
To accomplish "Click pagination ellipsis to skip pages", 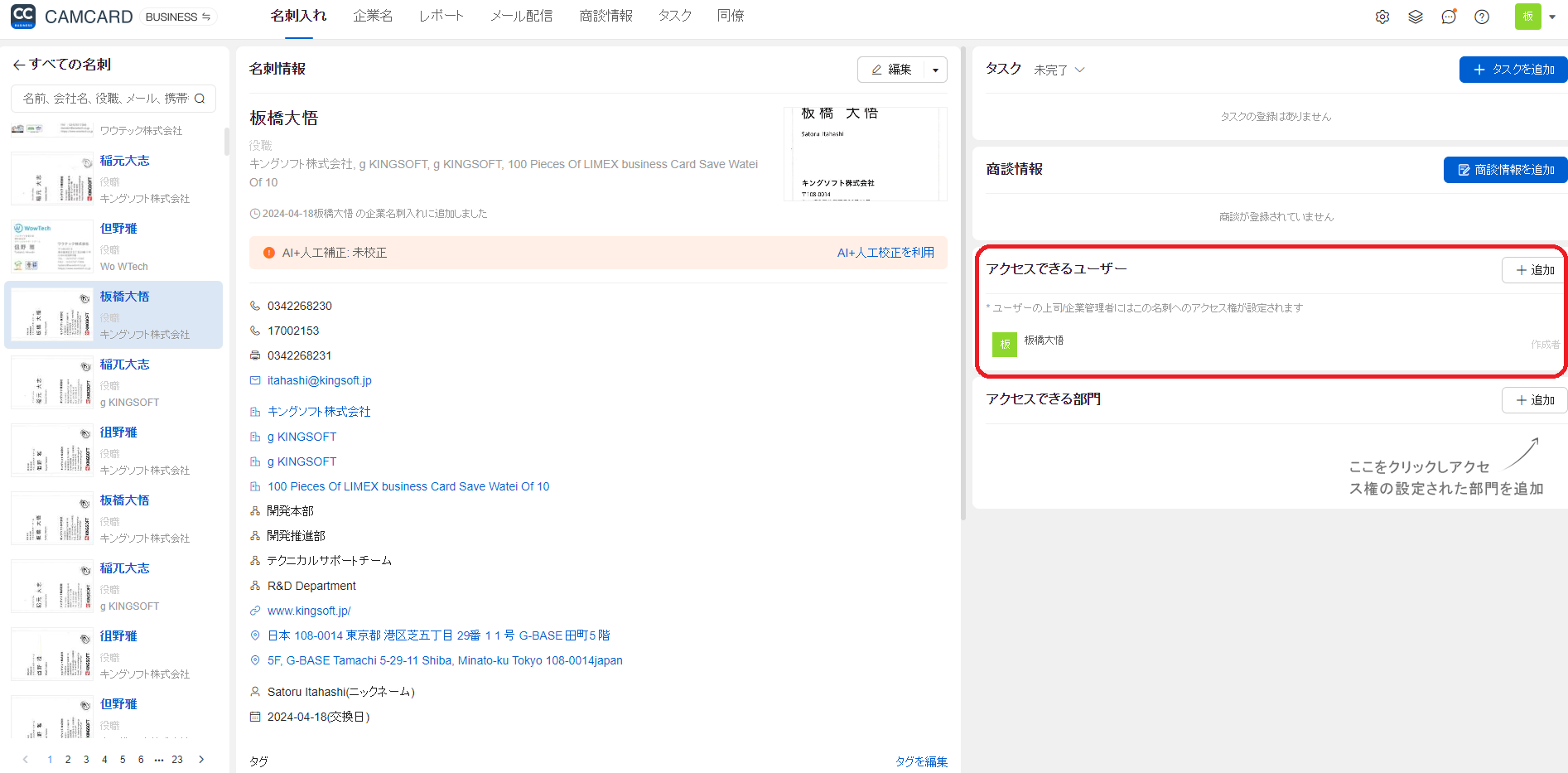I will click(x=159, y=760).
